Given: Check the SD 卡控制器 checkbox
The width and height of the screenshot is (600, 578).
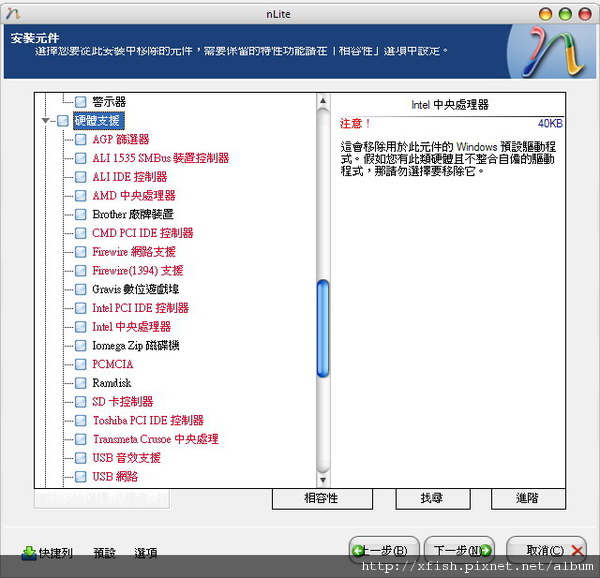Looking at the screenshot, I should (x=80, y=402).
